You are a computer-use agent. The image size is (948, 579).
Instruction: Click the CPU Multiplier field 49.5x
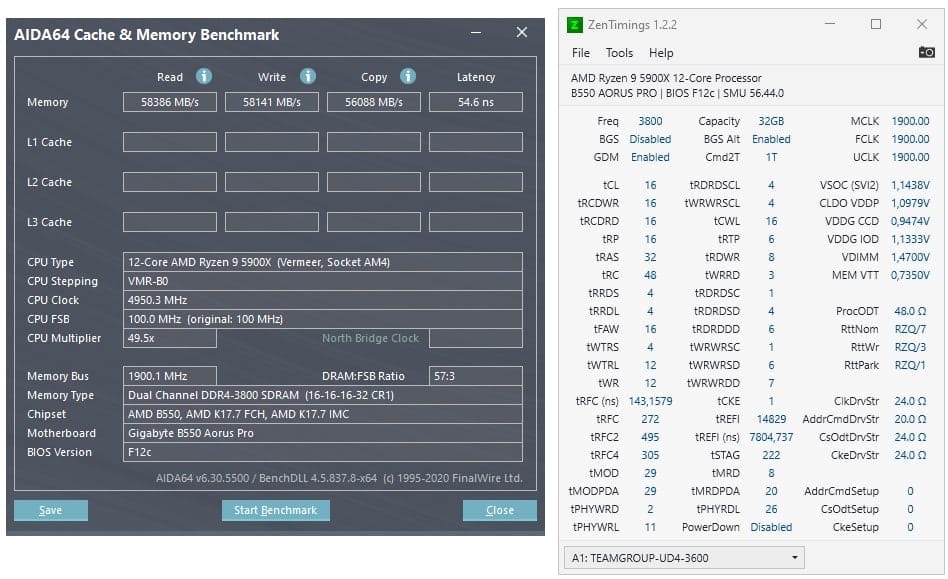(x=170, y=338)
